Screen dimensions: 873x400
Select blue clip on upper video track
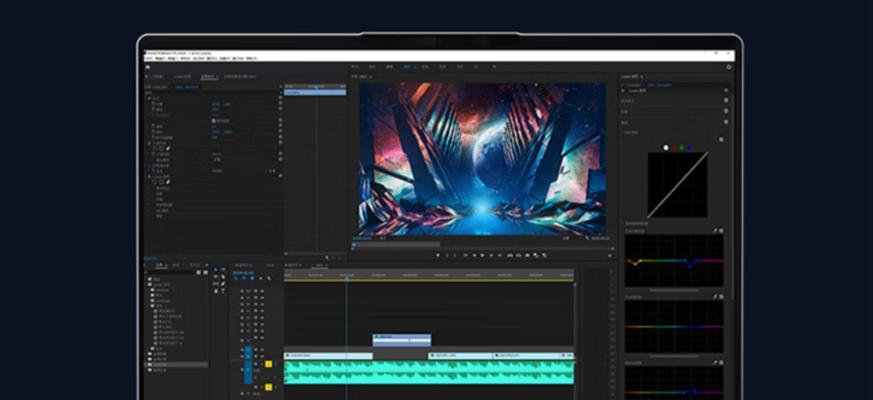[401, 340]
